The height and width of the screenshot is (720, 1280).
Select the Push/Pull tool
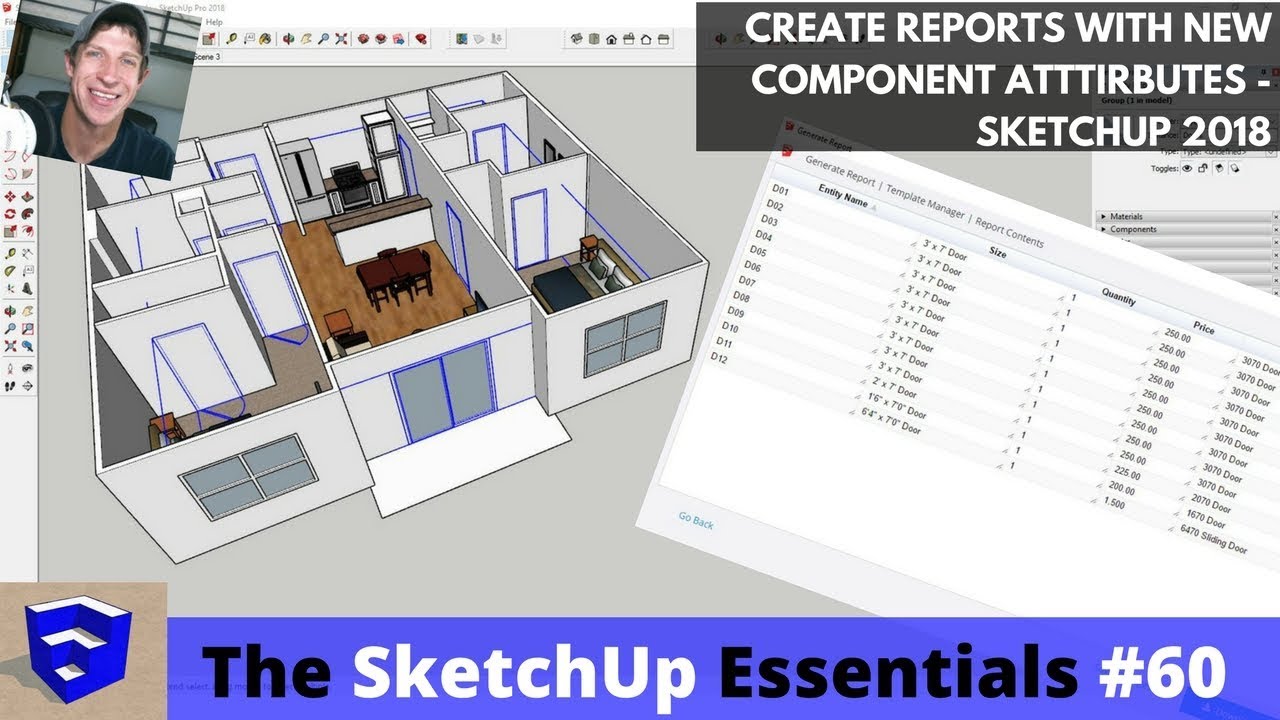point(27,197)
